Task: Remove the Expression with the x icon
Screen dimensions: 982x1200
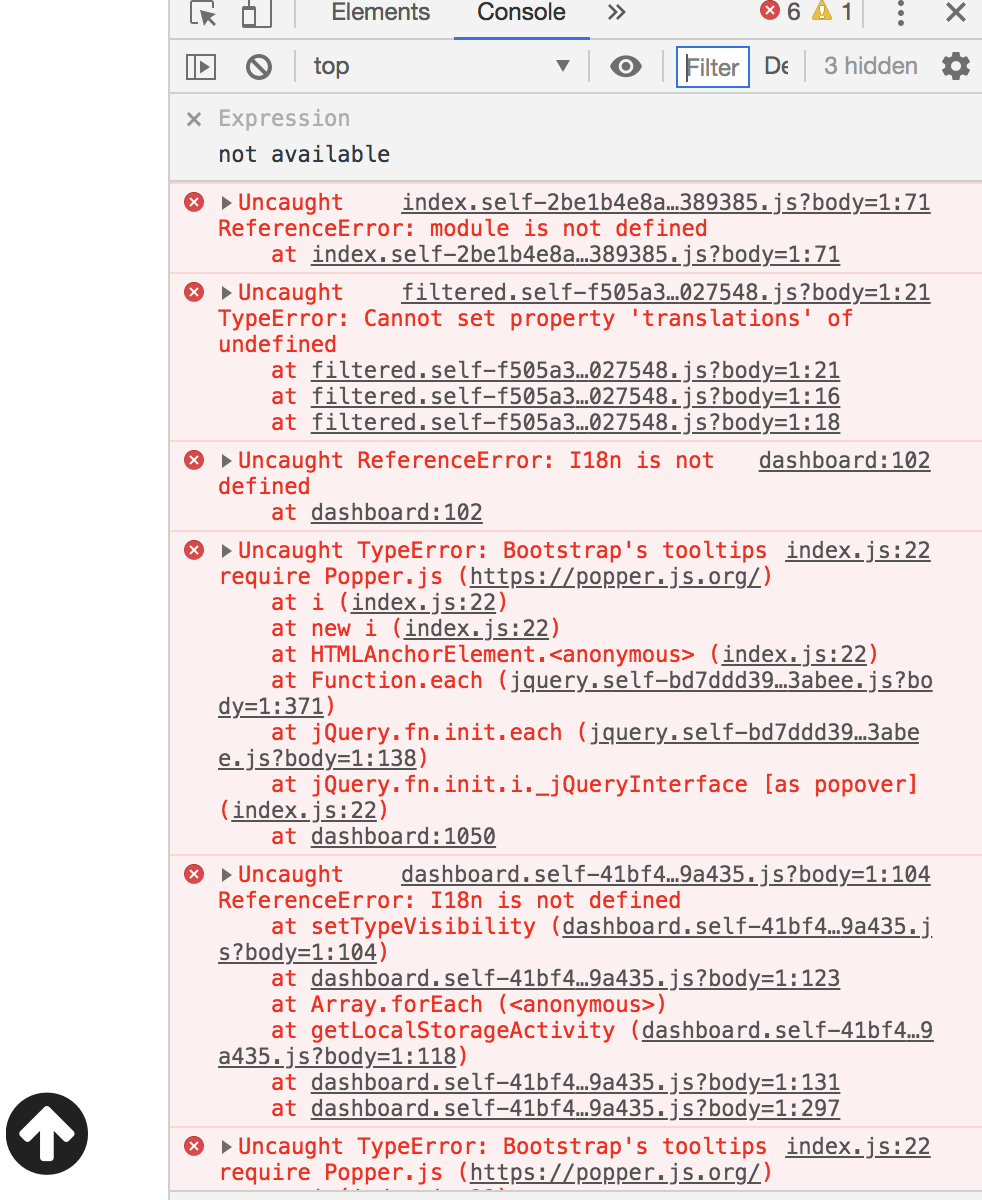Action: point(193,118)
